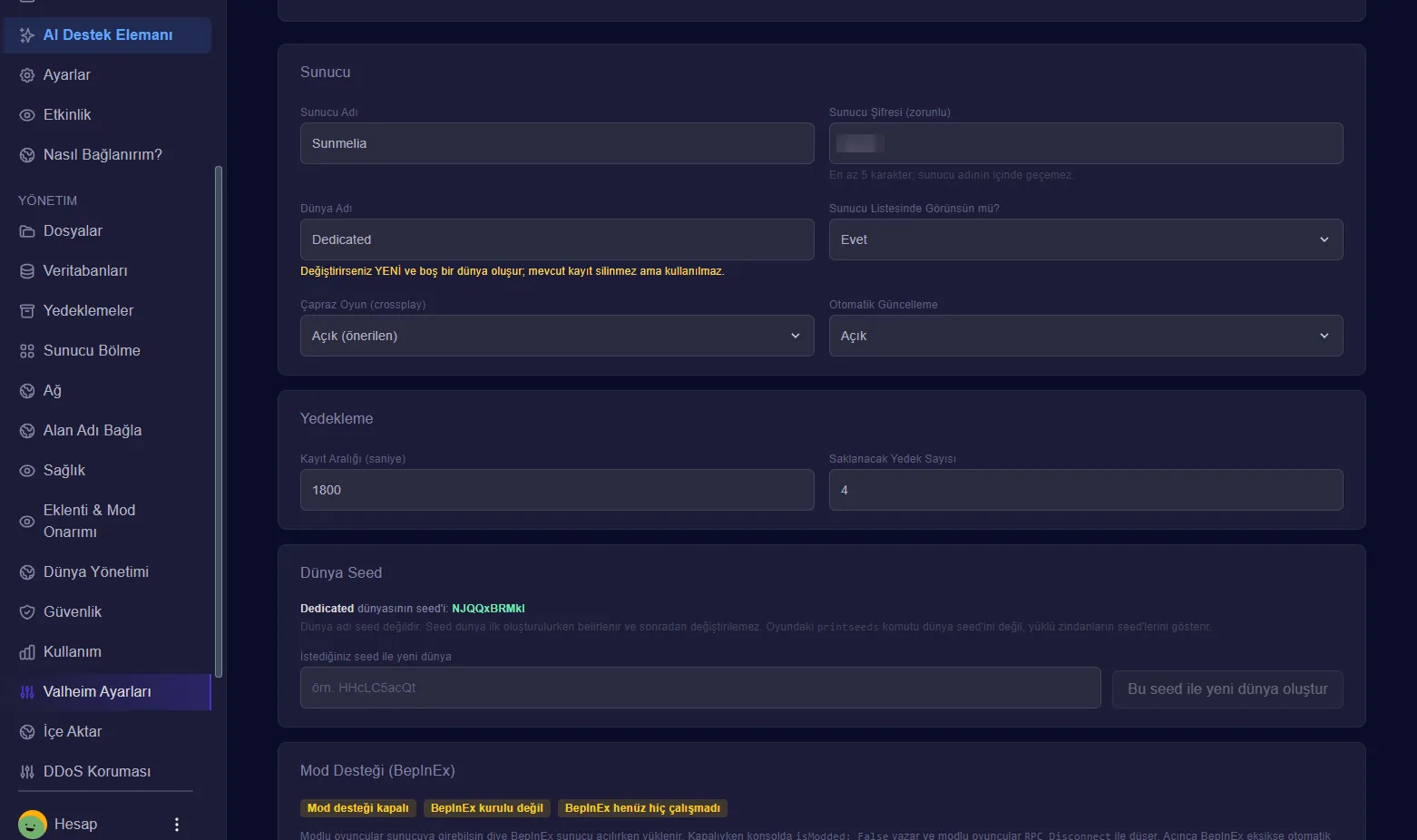Click the sidebar vertical scrollbar

coord(218,421)
